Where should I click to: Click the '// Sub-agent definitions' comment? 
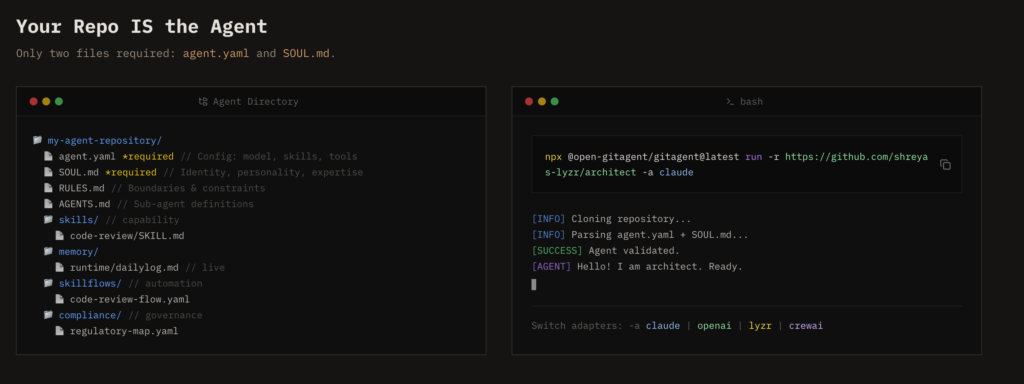[185, 204]
